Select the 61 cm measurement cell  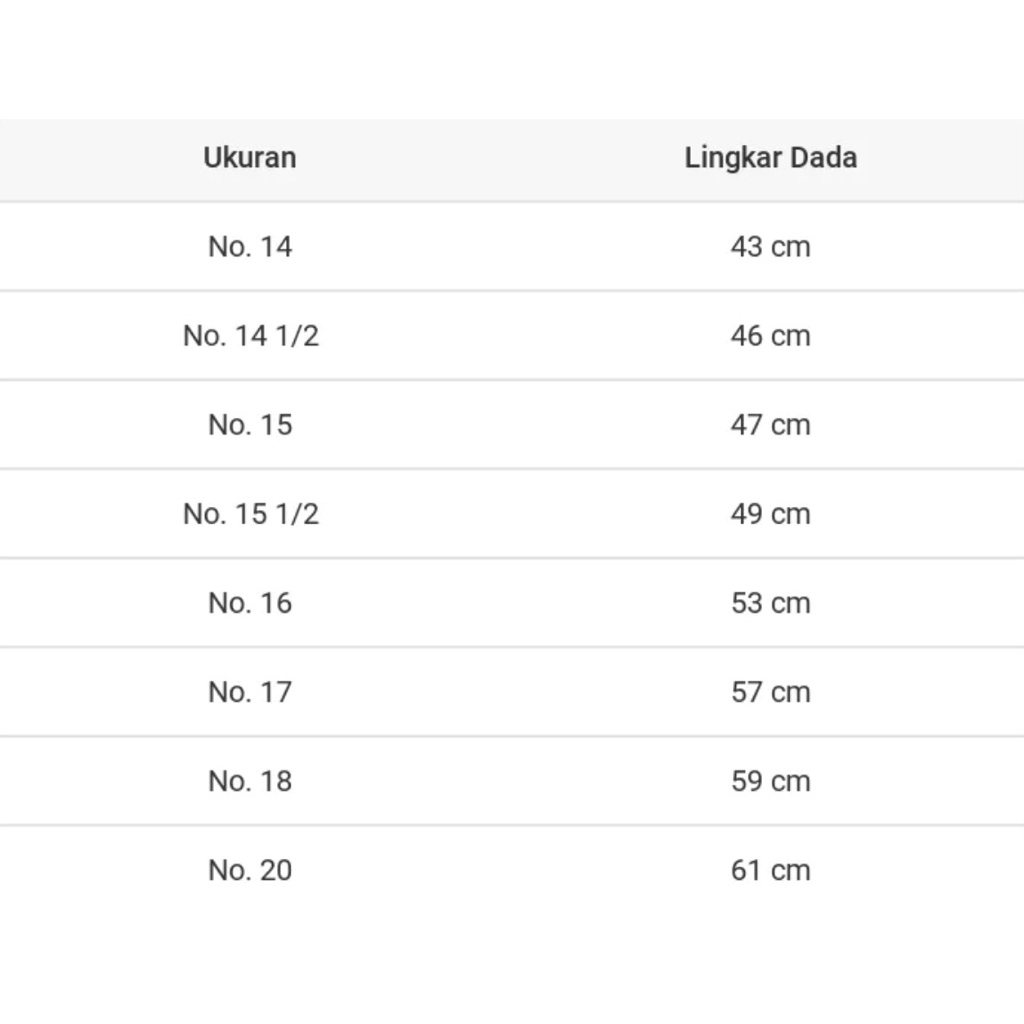click(770, 870)
